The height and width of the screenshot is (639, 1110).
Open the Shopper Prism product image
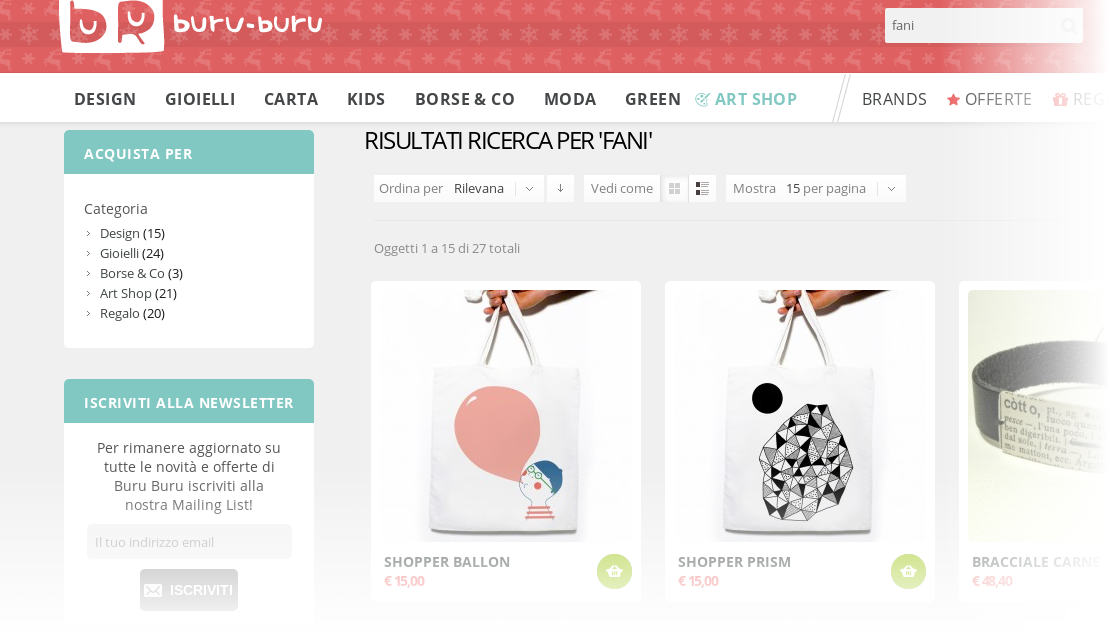(800, 415)
